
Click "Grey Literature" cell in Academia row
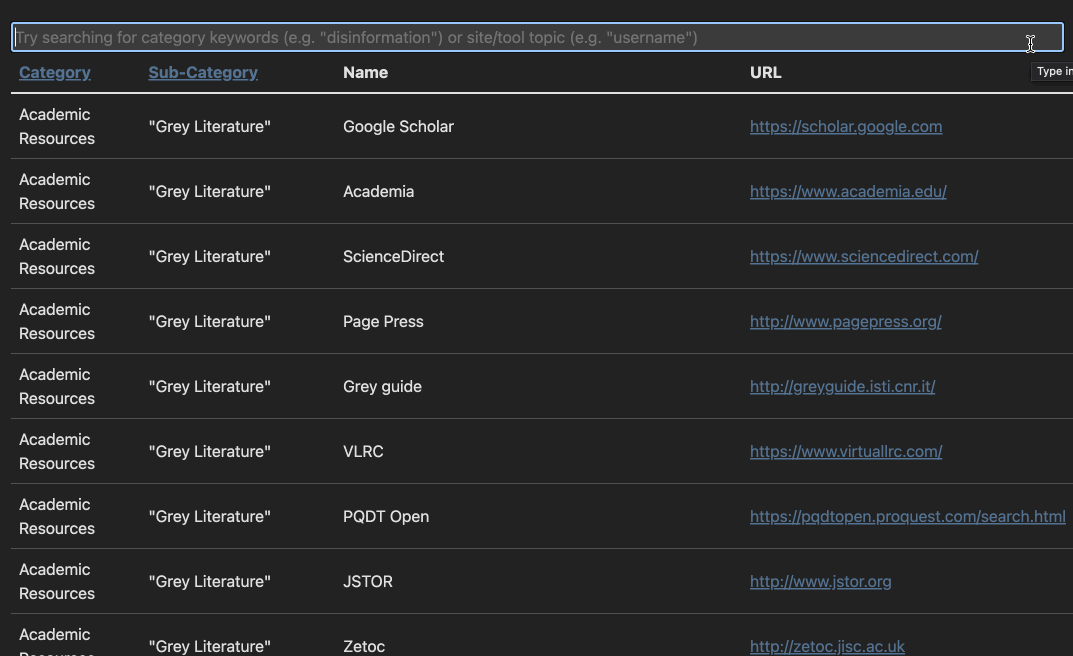coord(209,192)
